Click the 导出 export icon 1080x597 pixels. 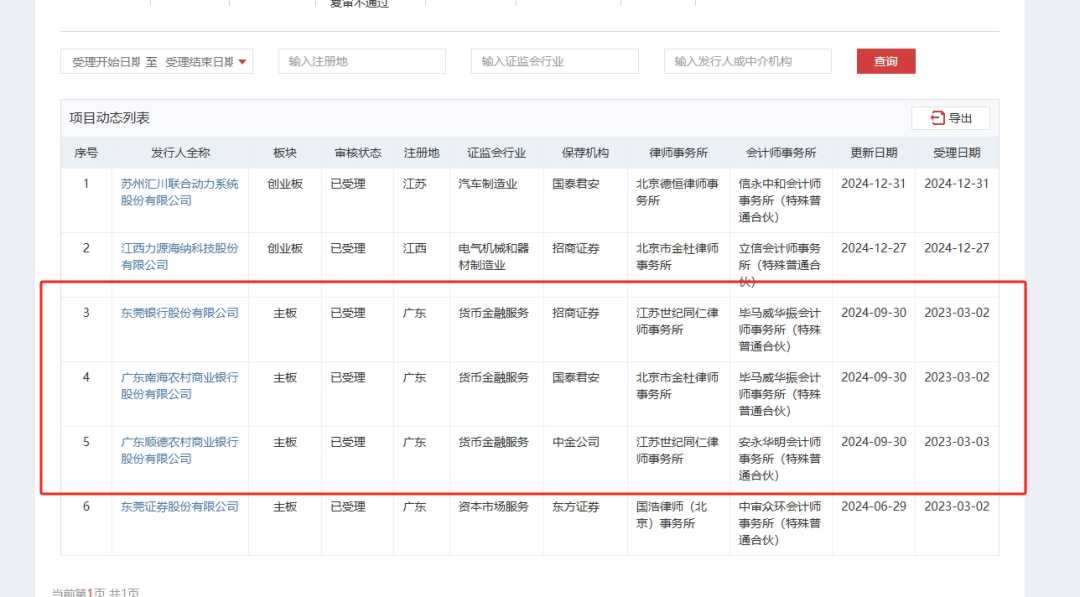coord(937,118)
